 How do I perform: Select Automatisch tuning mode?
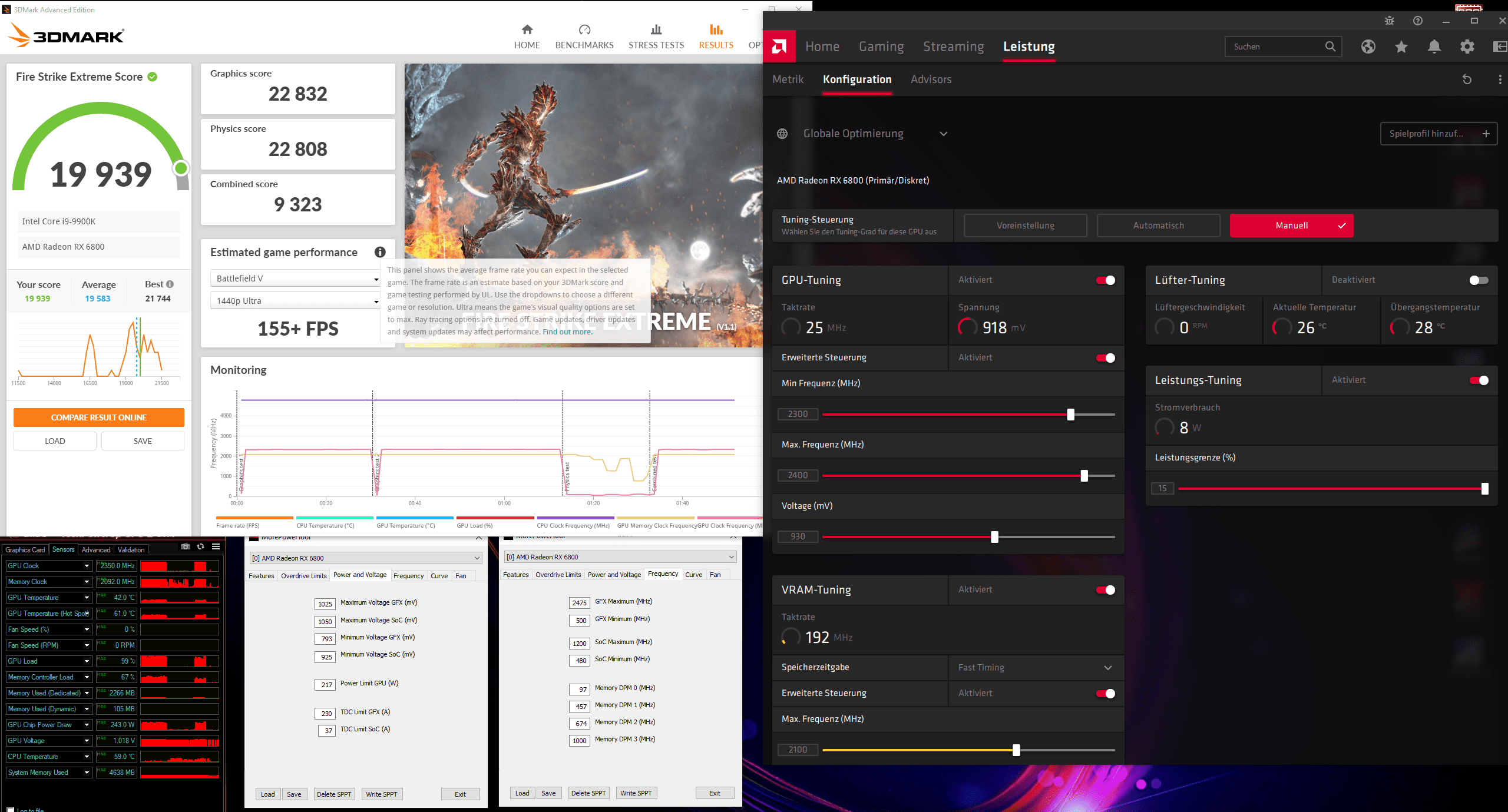coord(1158,226)
